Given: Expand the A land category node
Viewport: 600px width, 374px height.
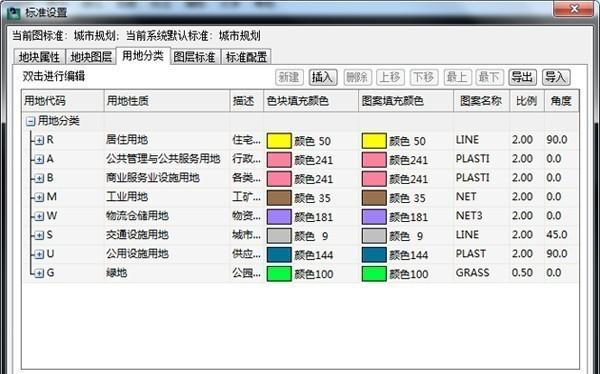Looking at the screenshot, I should pos(39,159).
